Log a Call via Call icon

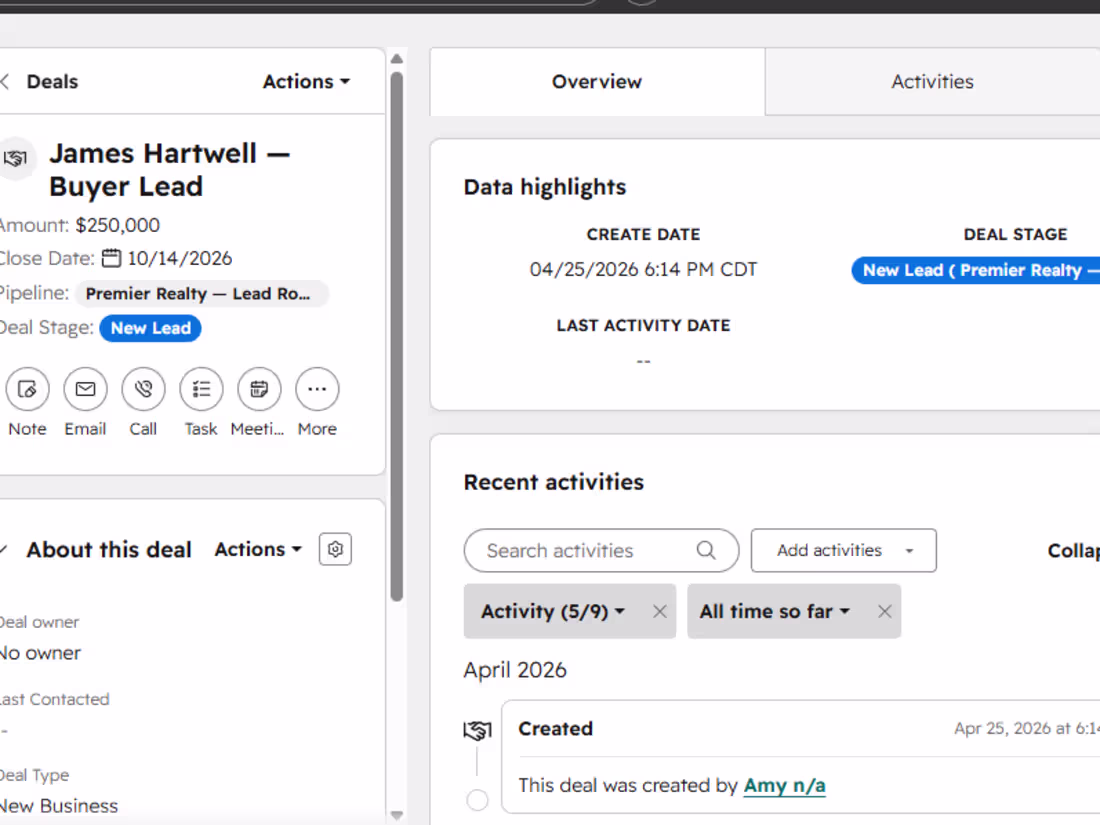[x=143, y=389]
